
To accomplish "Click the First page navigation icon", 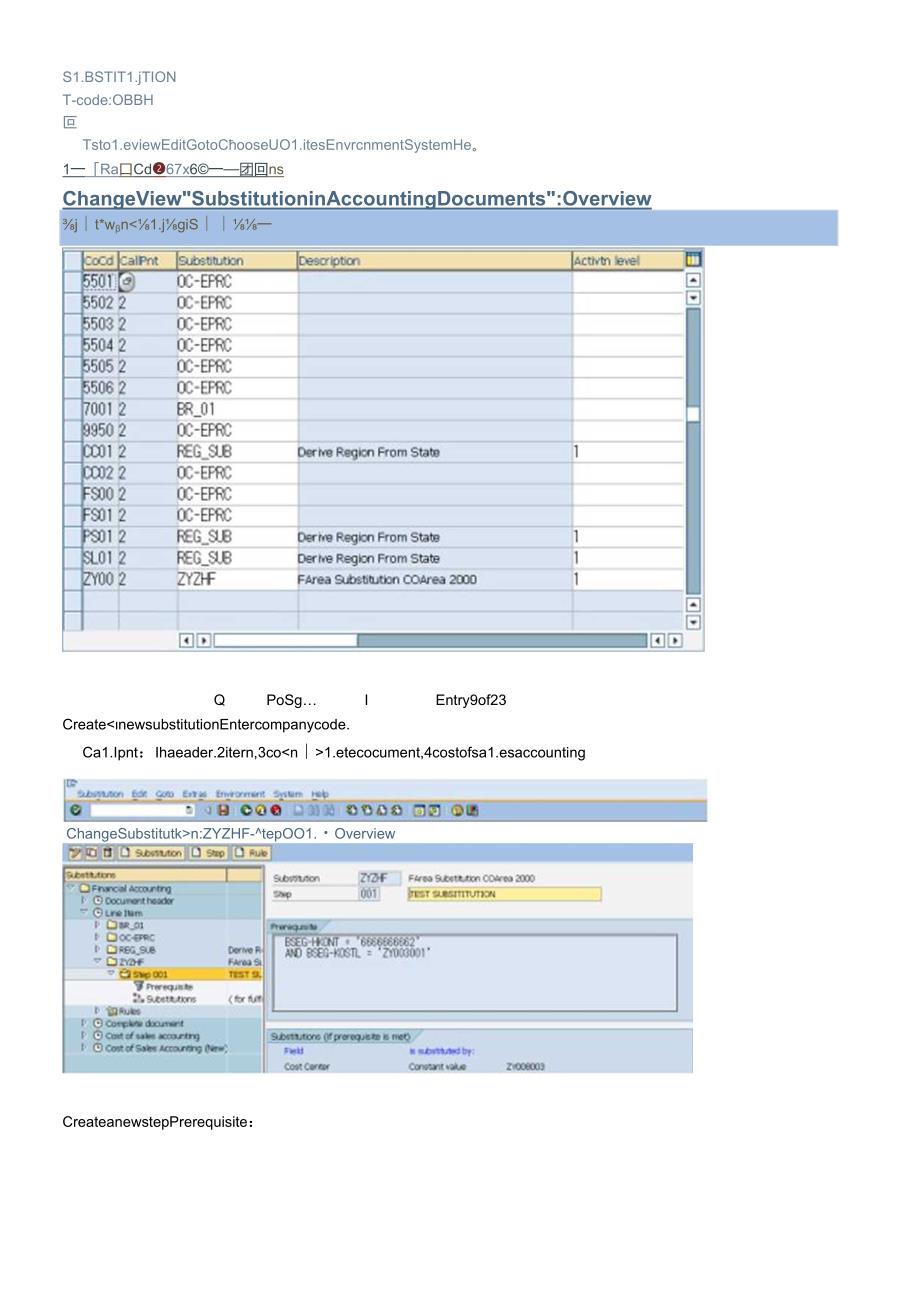I will pos(351,810).
